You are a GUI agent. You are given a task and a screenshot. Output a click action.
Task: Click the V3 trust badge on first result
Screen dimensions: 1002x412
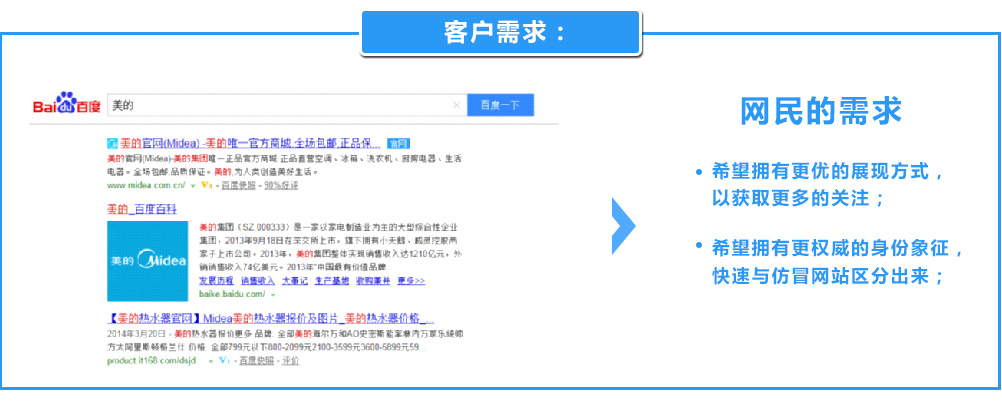point(208,186)
